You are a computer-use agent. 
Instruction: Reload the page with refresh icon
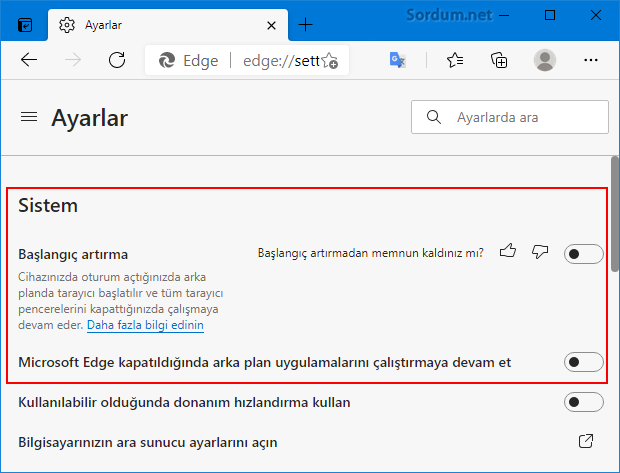(x=117, y=60)
